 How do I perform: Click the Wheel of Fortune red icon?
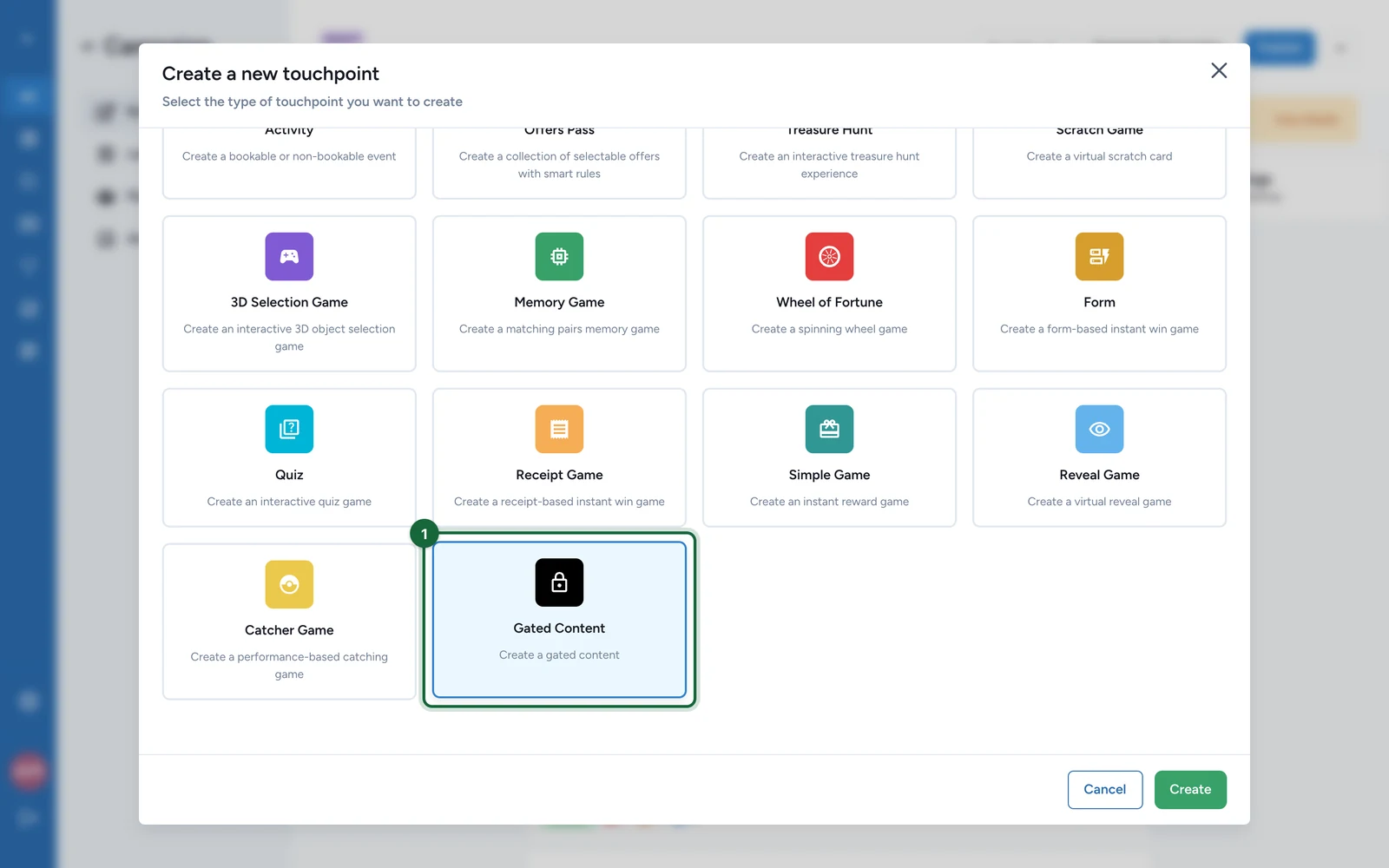[x=829, y=256]
